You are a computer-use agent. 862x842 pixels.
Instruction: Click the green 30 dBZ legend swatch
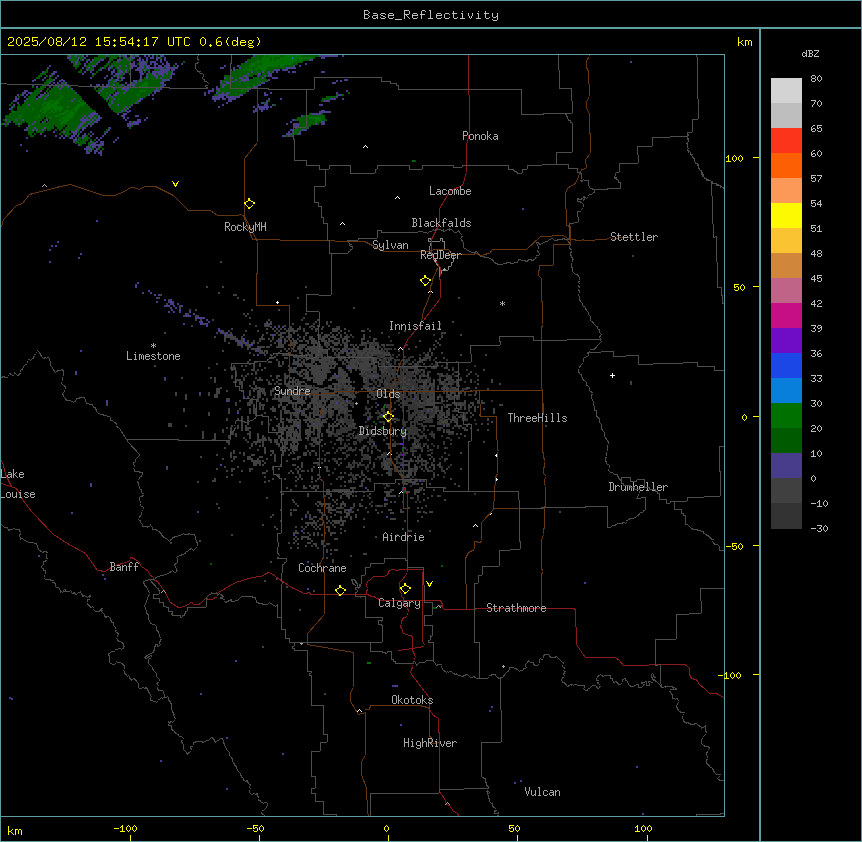[786, 416]
